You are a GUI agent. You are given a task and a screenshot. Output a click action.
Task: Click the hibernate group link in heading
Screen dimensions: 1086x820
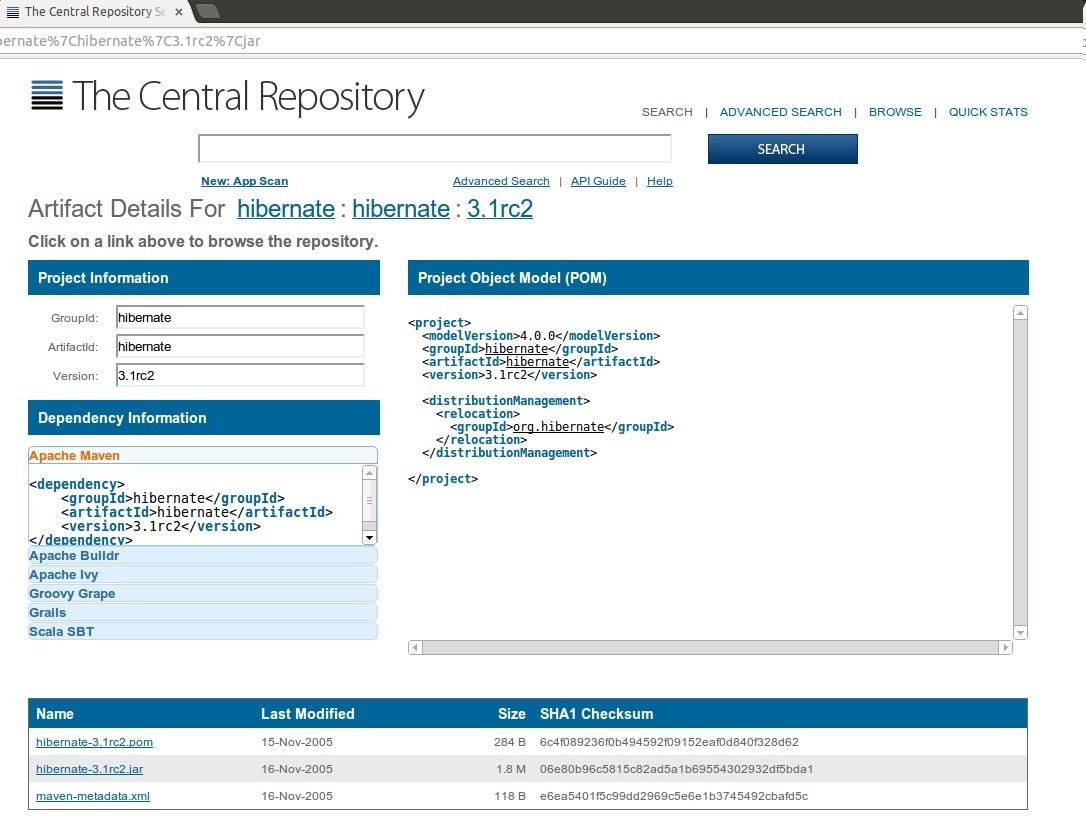(285, 208)
